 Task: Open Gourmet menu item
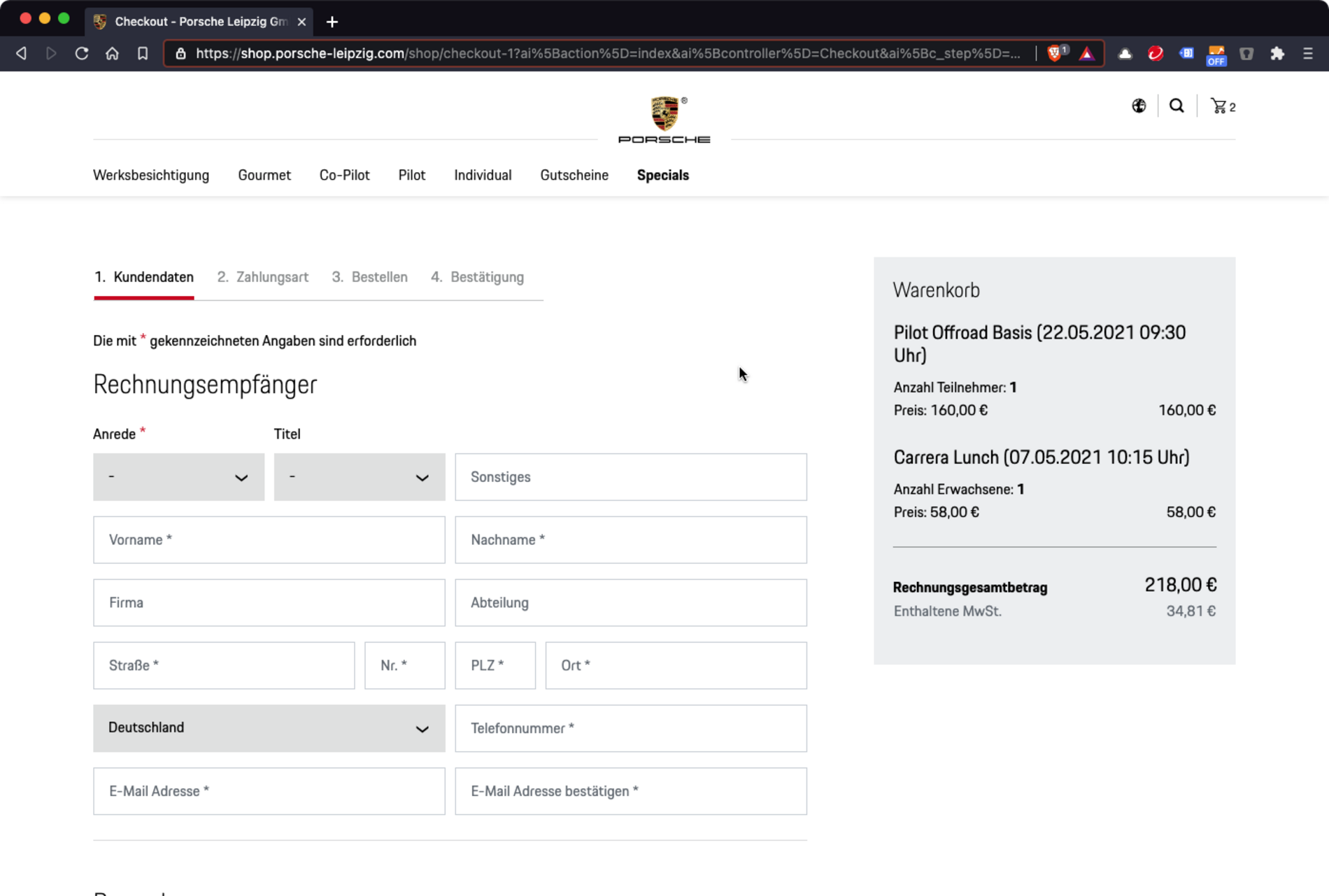click(264, 175)
